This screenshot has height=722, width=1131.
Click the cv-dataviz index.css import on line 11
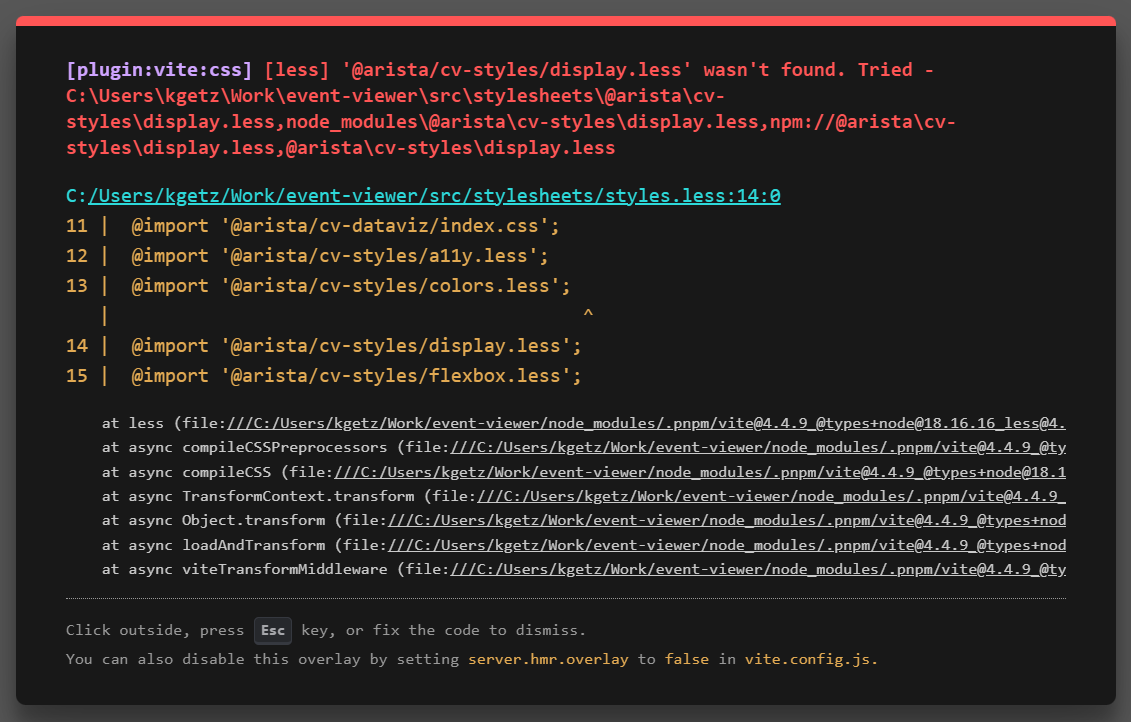(x=345, y=225)
